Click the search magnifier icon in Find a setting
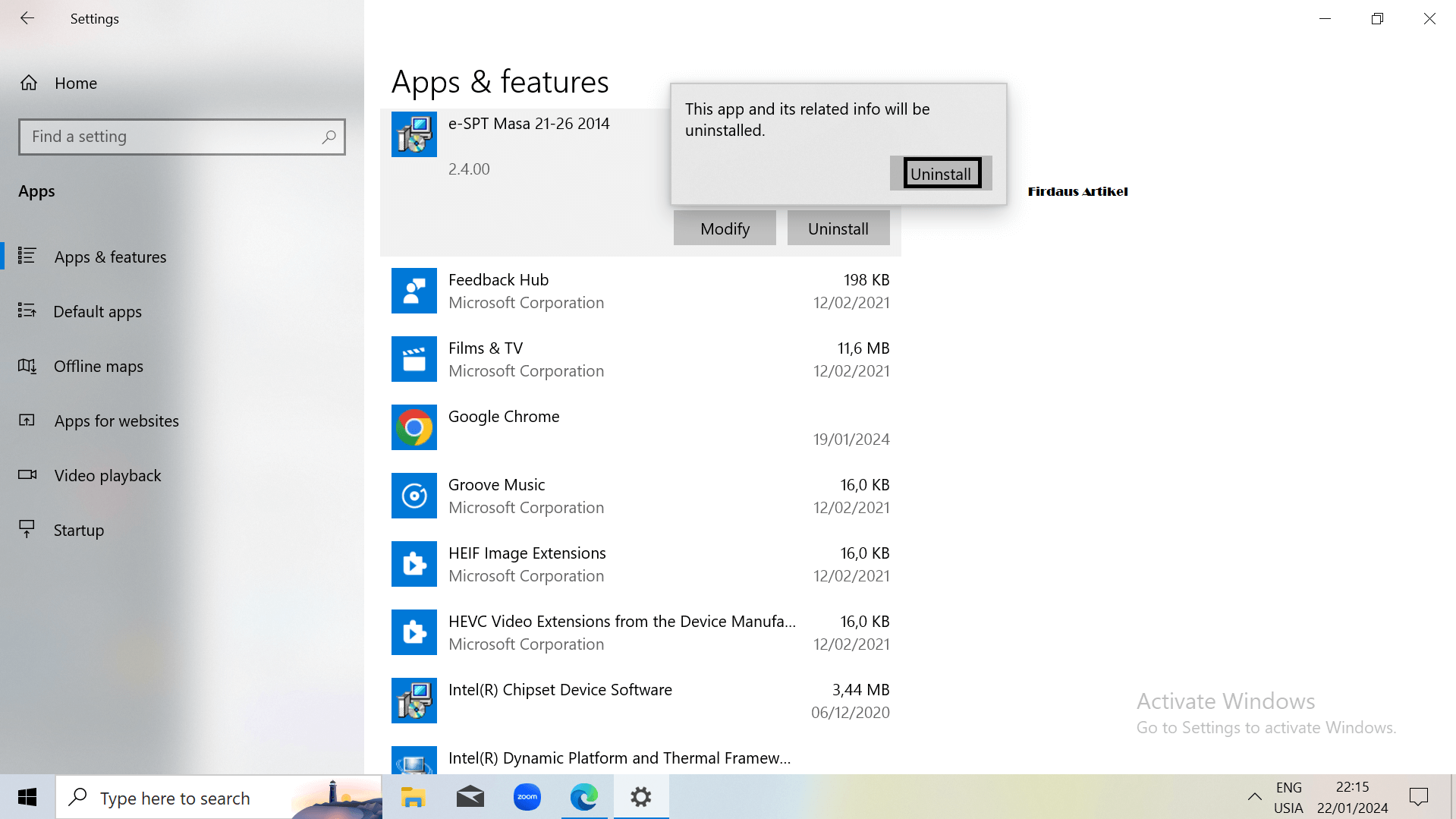 point(329,137)
